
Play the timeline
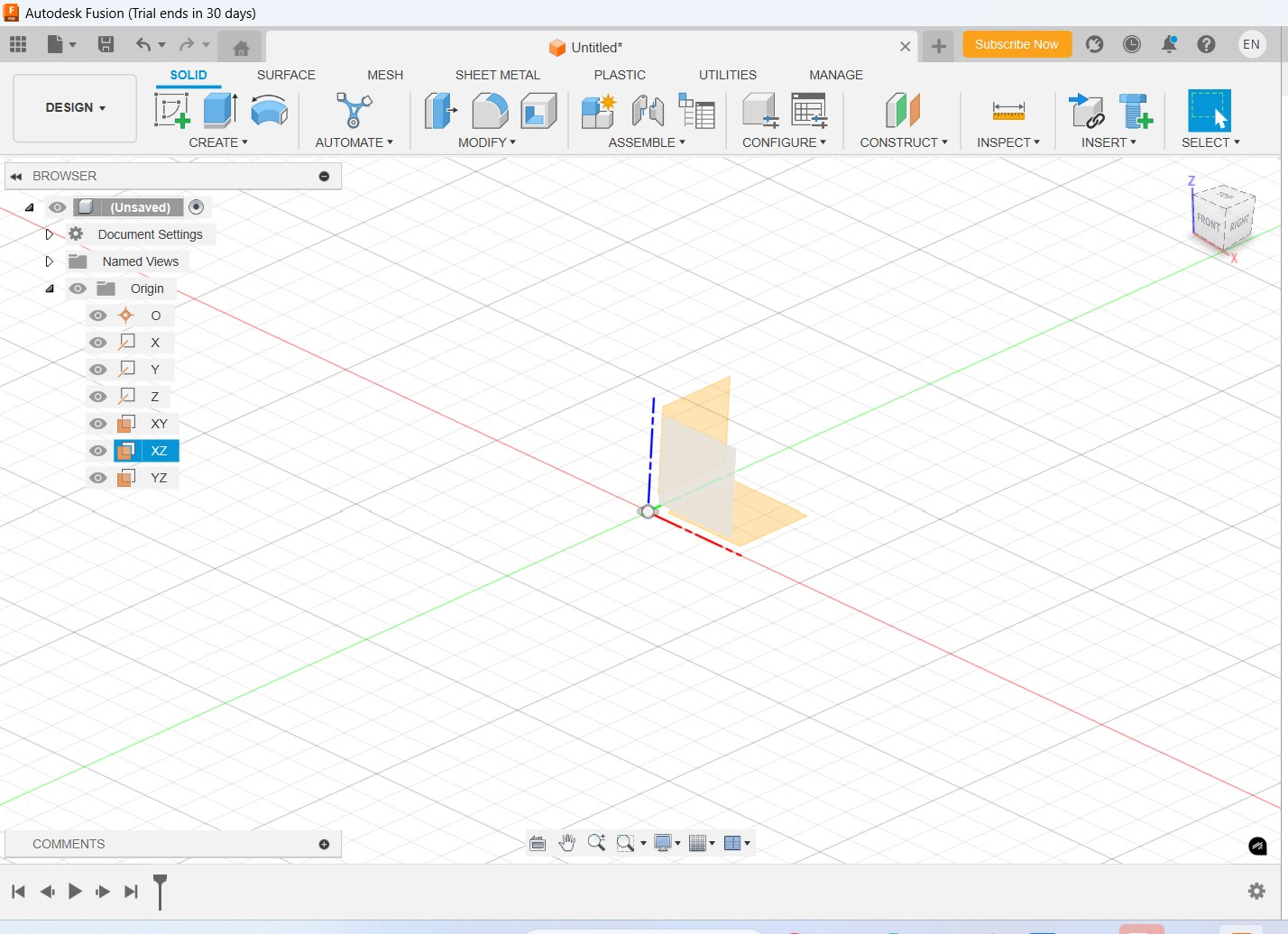point(75,891)
